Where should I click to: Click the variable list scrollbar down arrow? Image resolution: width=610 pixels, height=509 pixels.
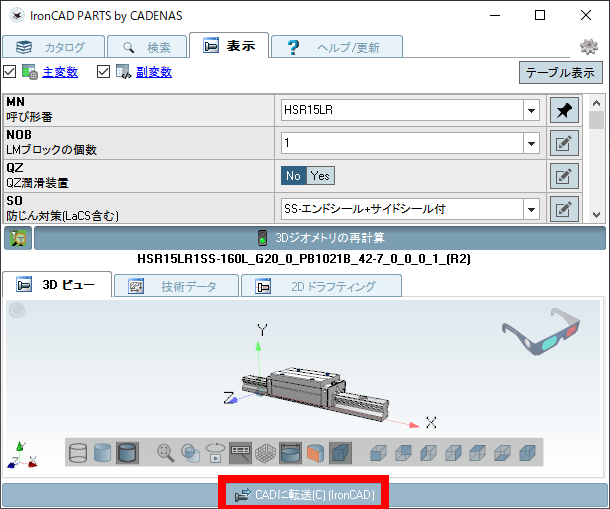coord(596,214)
